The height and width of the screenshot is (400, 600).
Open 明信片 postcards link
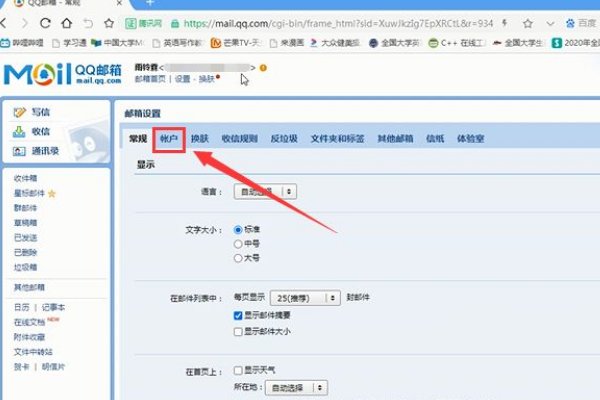click(53, 367)
